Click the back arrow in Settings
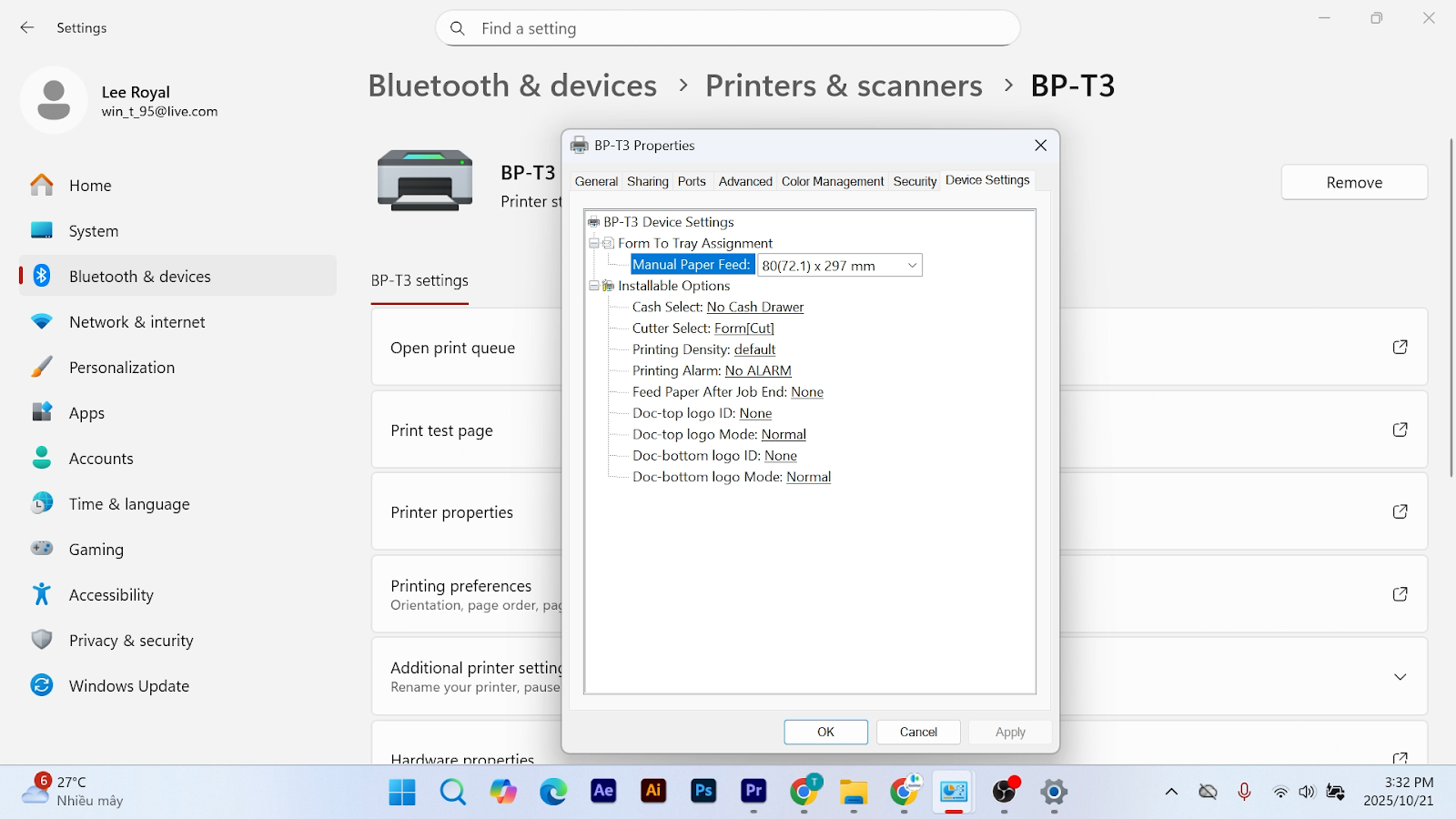 click(27, 28)
